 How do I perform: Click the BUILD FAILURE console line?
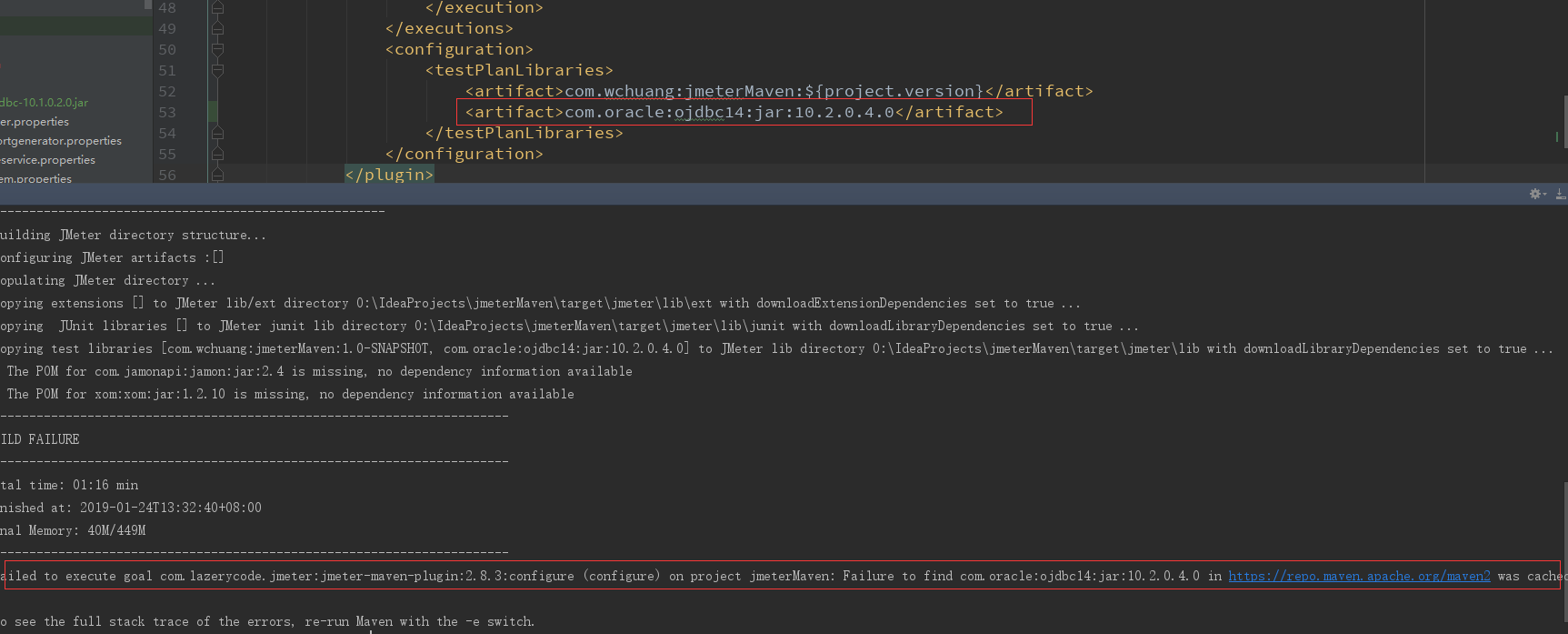click(x=40, y=439)
